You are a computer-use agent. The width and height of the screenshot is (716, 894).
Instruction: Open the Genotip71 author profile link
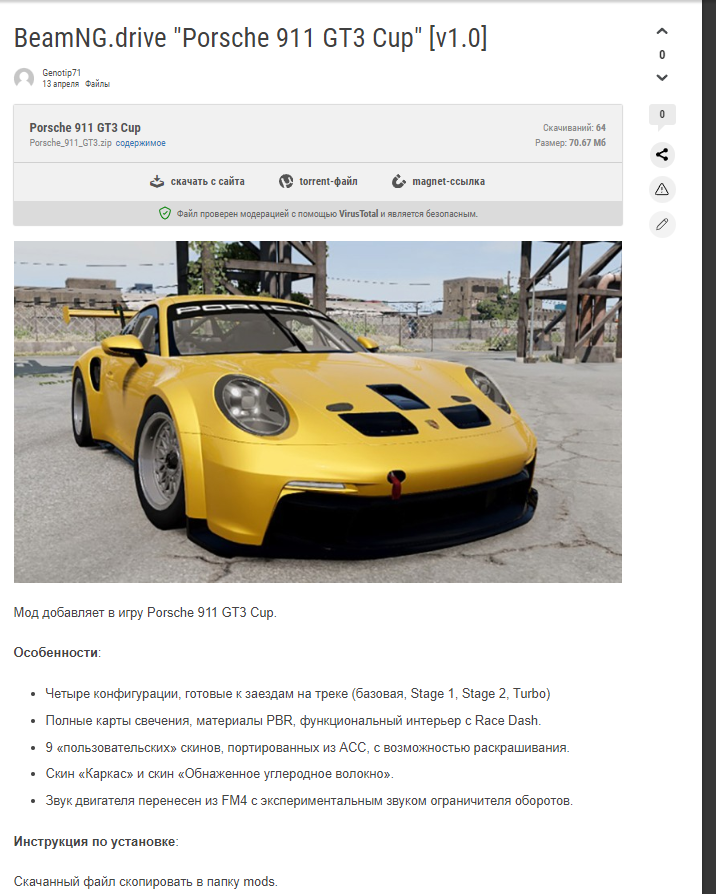click(x=62, y=73)
